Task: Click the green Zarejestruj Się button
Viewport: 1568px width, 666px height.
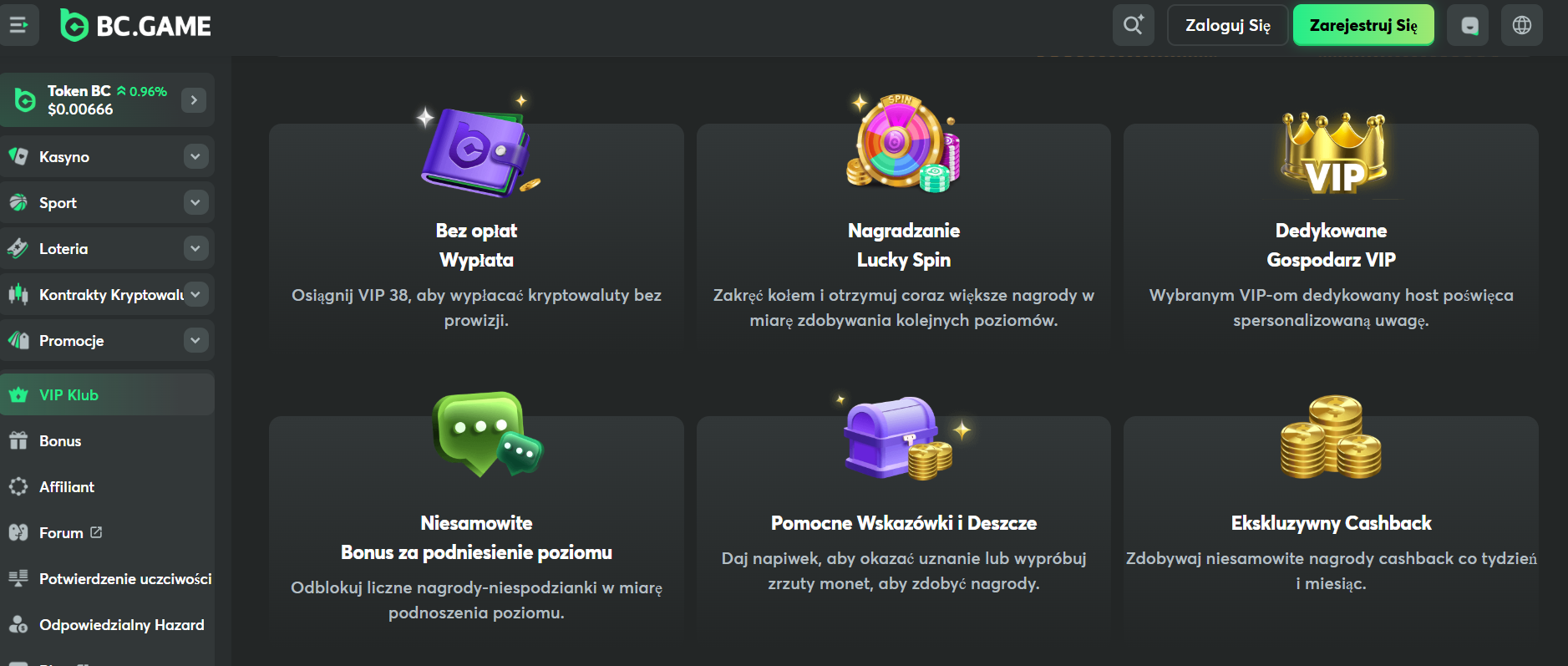Action: tap(1362, 25)
